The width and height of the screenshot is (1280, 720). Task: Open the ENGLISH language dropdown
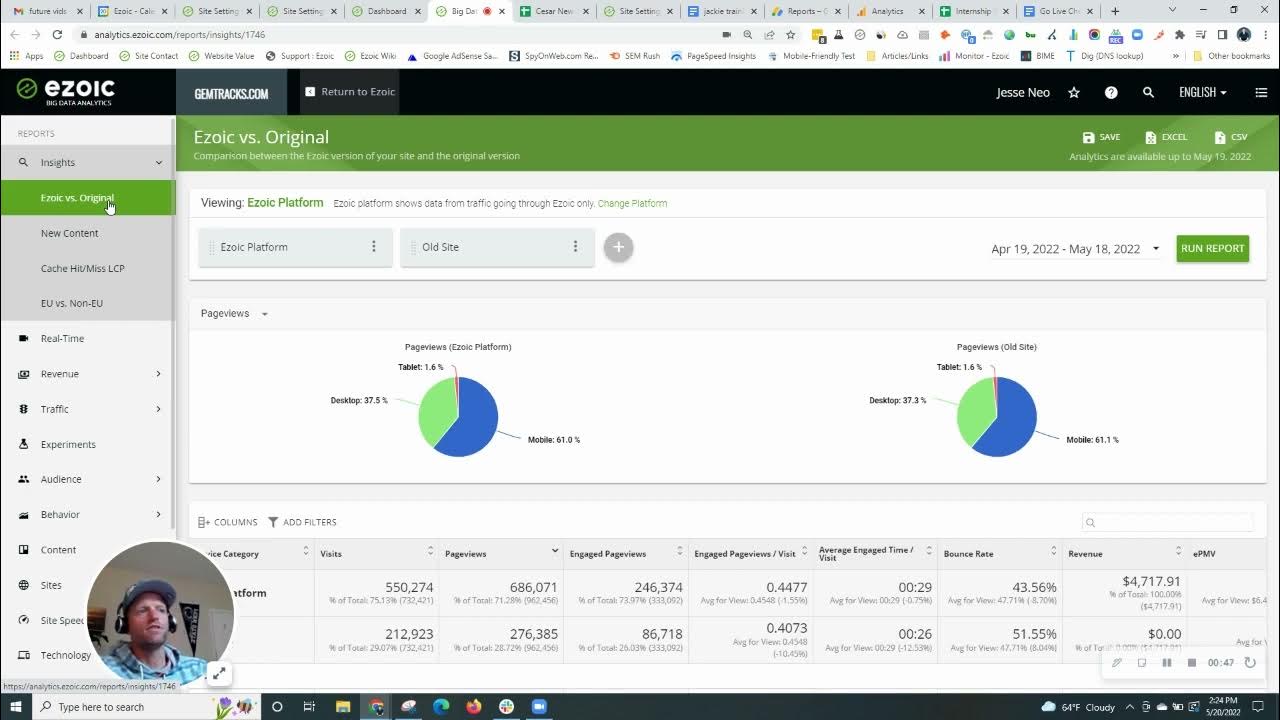click(x=1202, y=92)
